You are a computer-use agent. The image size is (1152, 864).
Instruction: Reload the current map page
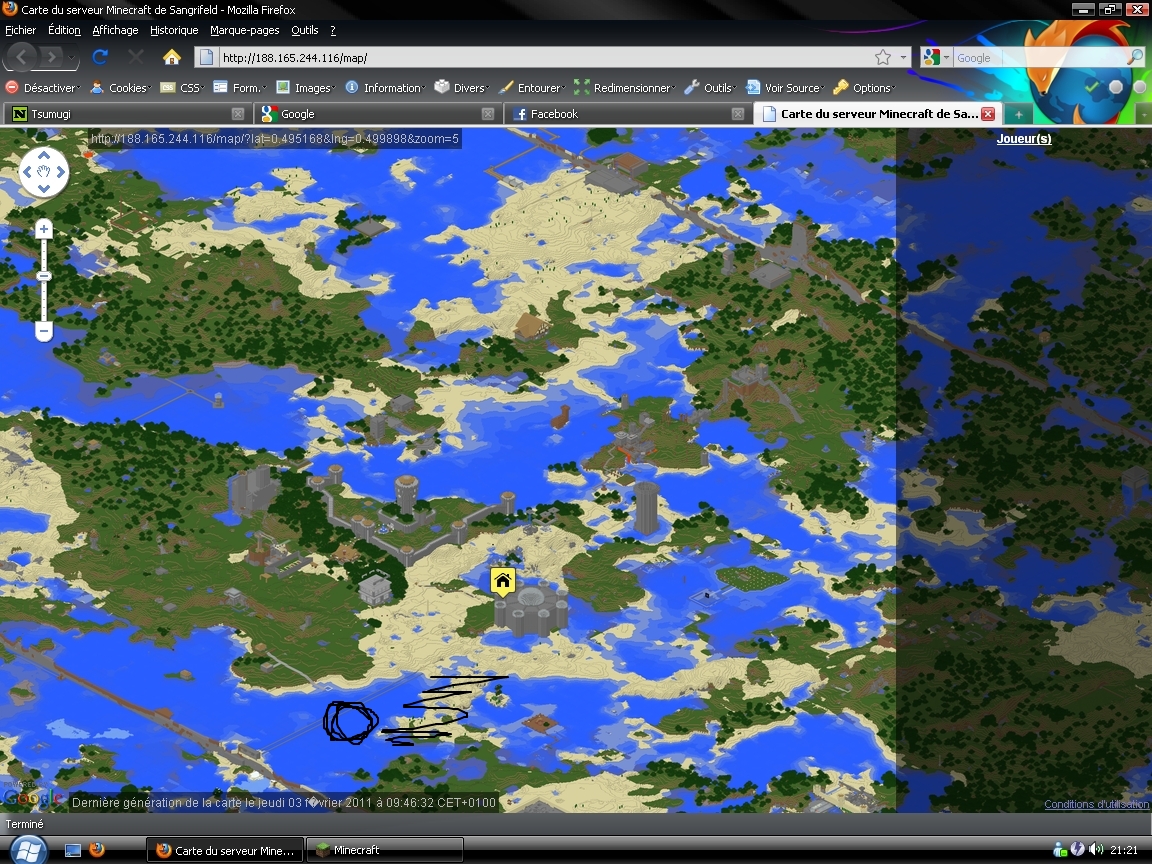point(101,57)
